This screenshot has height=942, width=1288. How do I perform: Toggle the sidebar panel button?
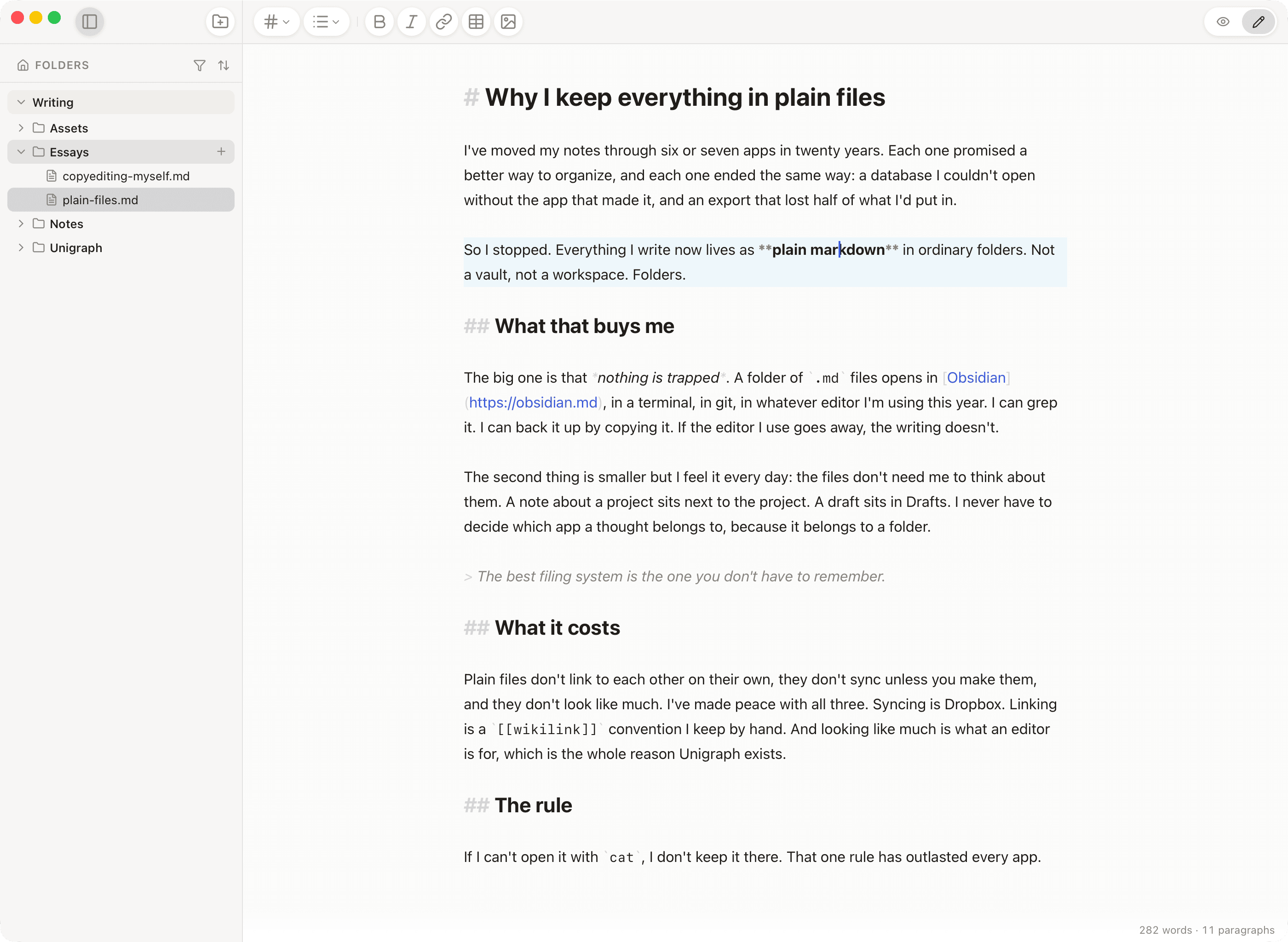(90, 22)
